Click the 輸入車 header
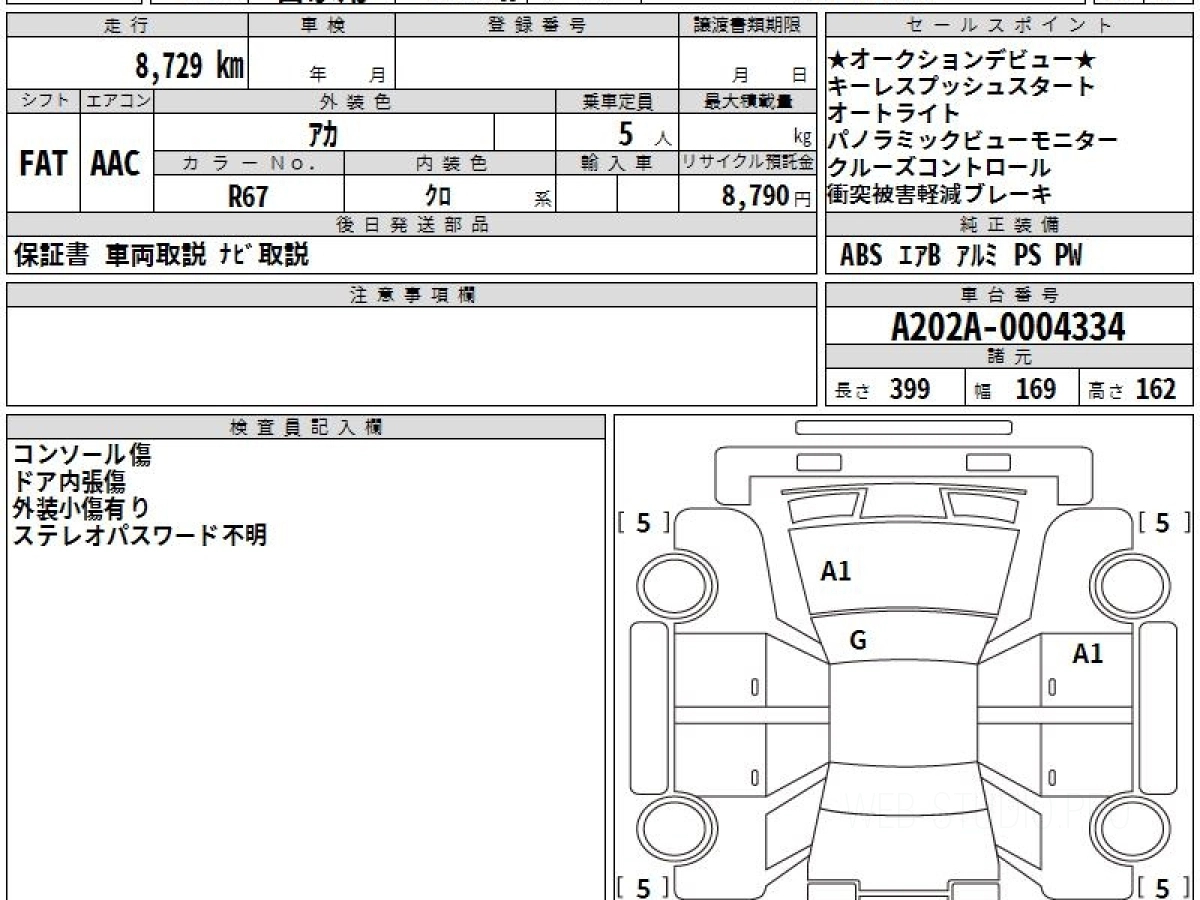 (617, 163)
